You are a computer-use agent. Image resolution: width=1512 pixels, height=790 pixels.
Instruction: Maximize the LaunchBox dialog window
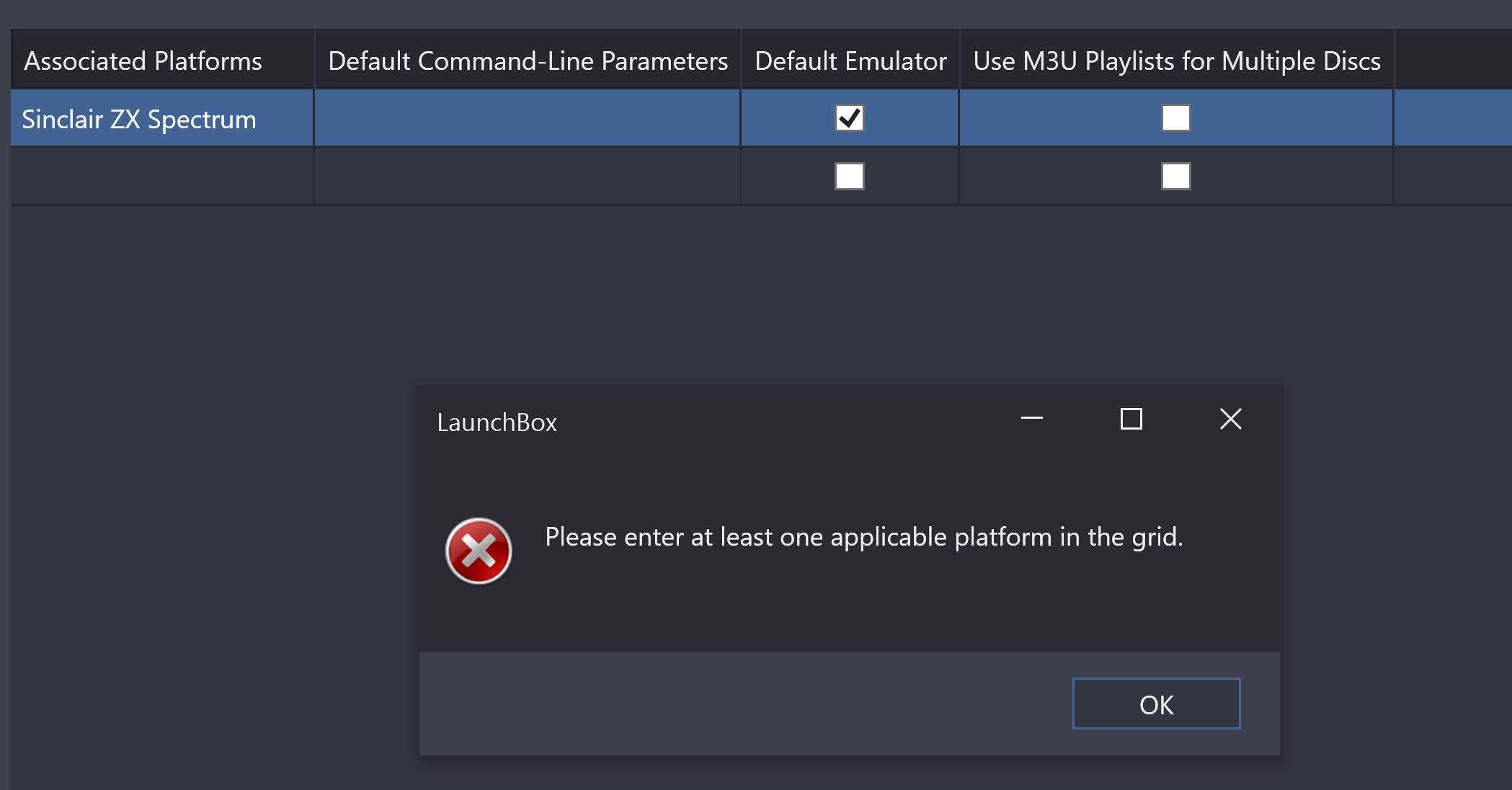1131,419
